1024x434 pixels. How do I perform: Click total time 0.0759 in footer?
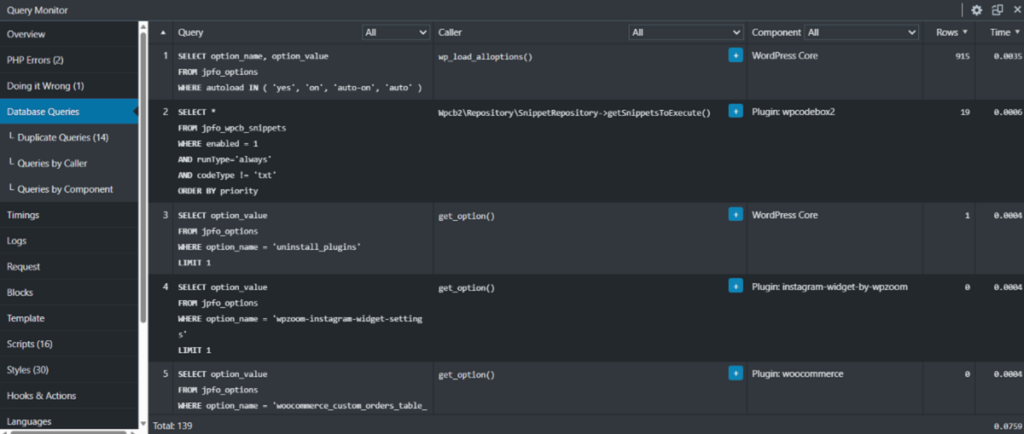pos(1008,426)
